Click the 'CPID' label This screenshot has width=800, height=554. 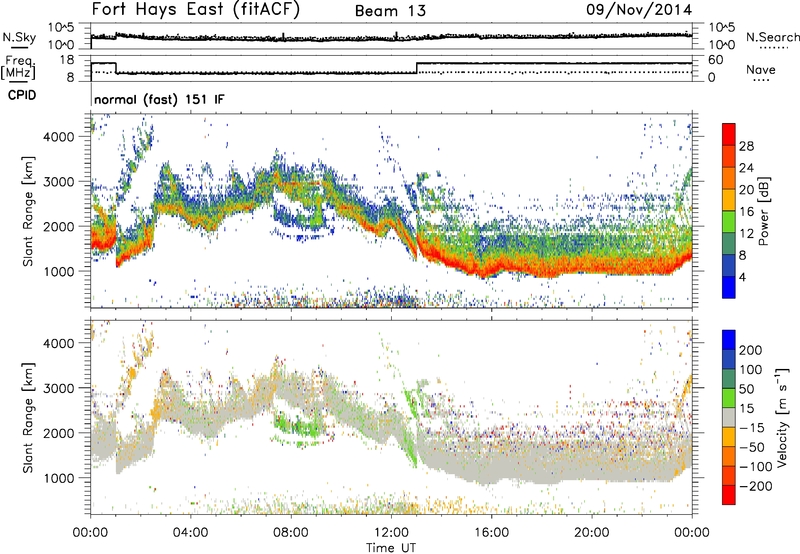[22, 95]
